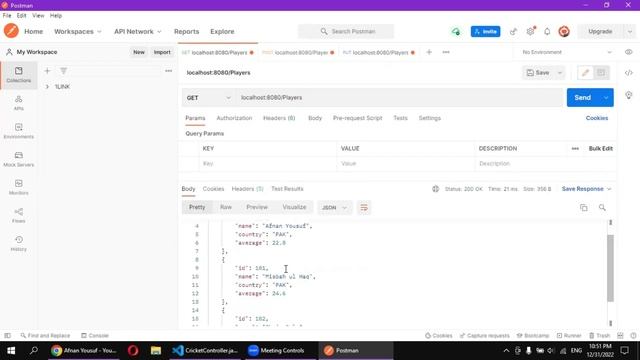Open the Flows sidebar panel
Screen dimensions: 640x360
click(19, 216)
